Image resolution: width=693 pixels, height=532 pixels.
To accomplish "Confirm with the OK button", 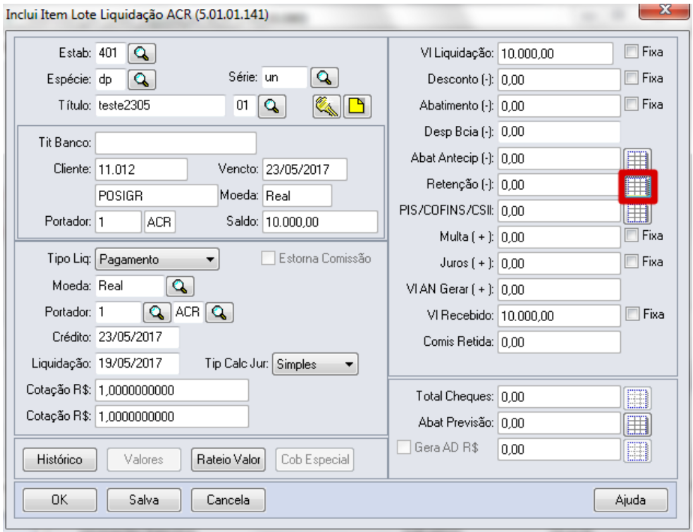I will pyautogui.click(x=60, y=500).
